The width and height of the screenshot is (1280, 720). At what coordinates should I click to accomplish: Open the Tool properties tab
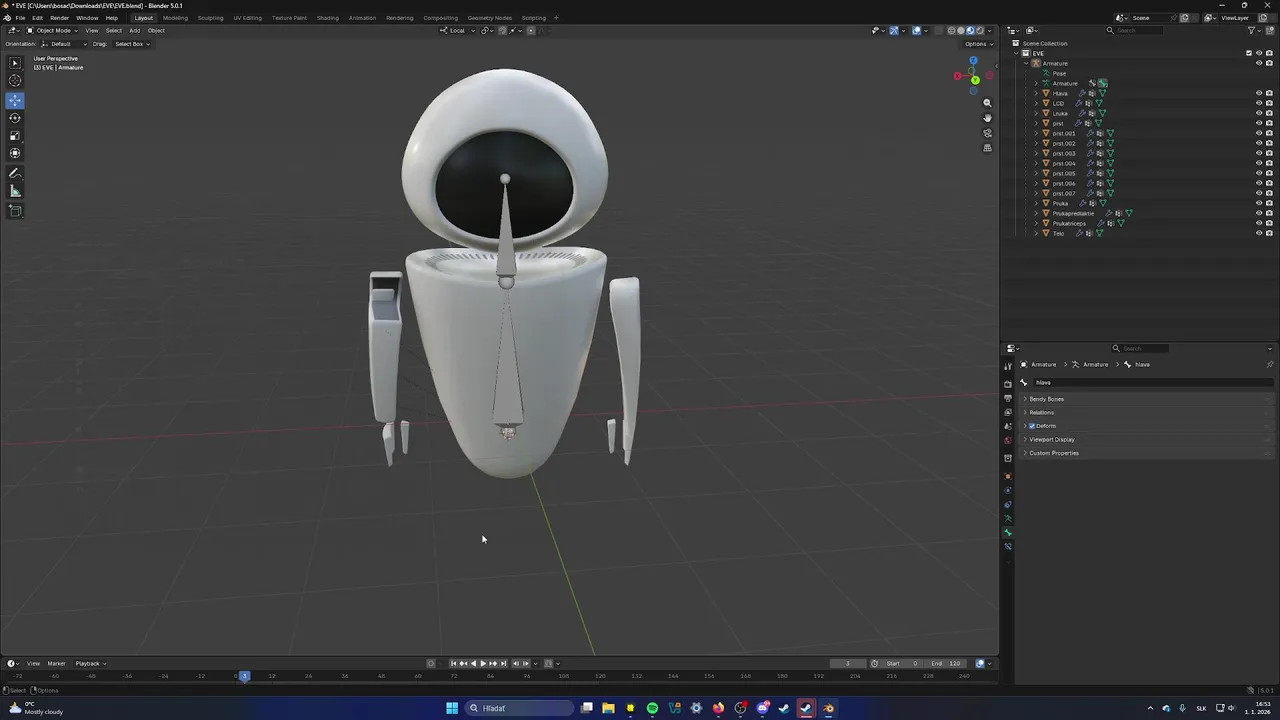pos(1008,366)
